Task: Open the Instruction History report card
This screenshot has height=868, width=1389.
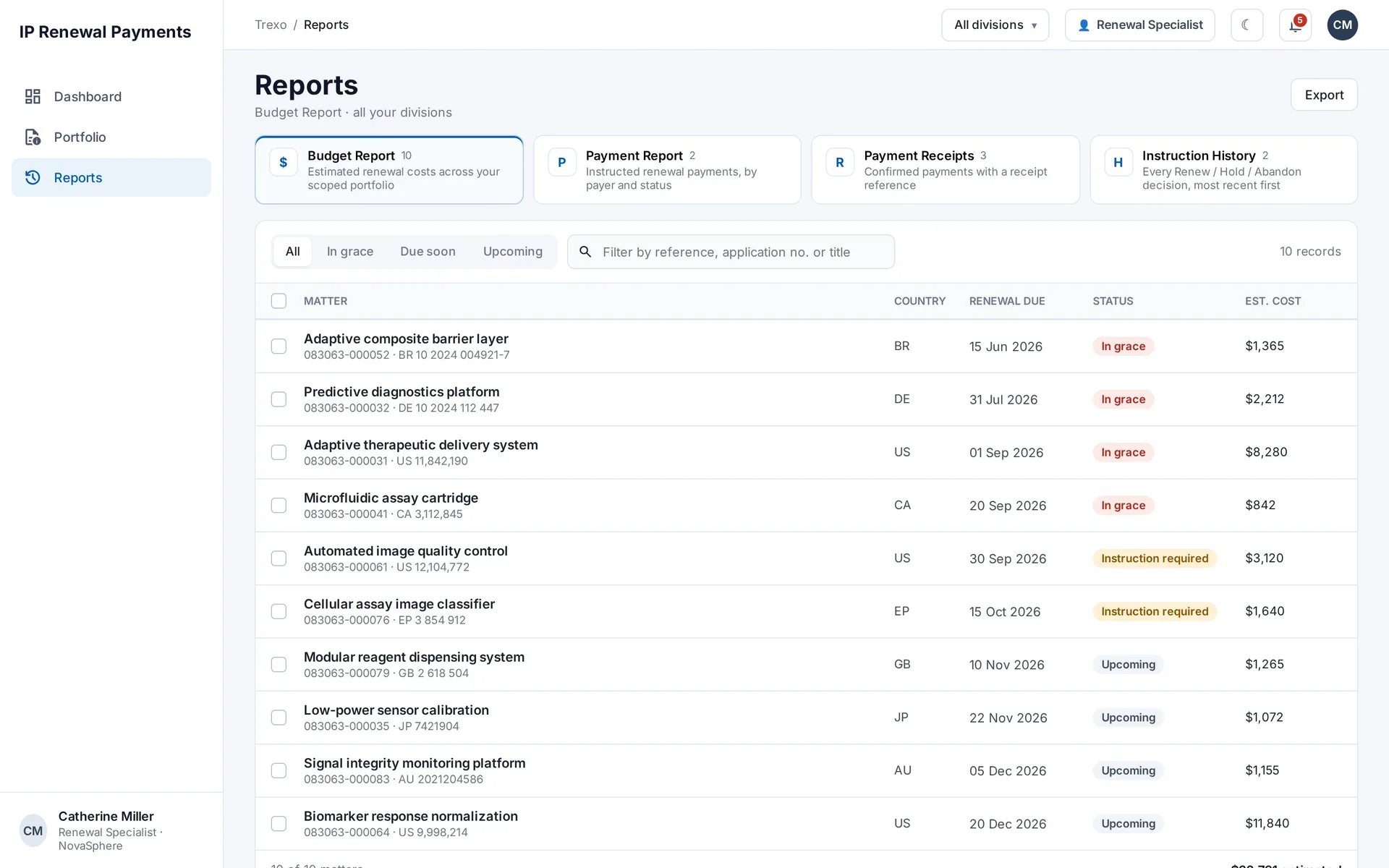Action: (x=1223, y=170)
